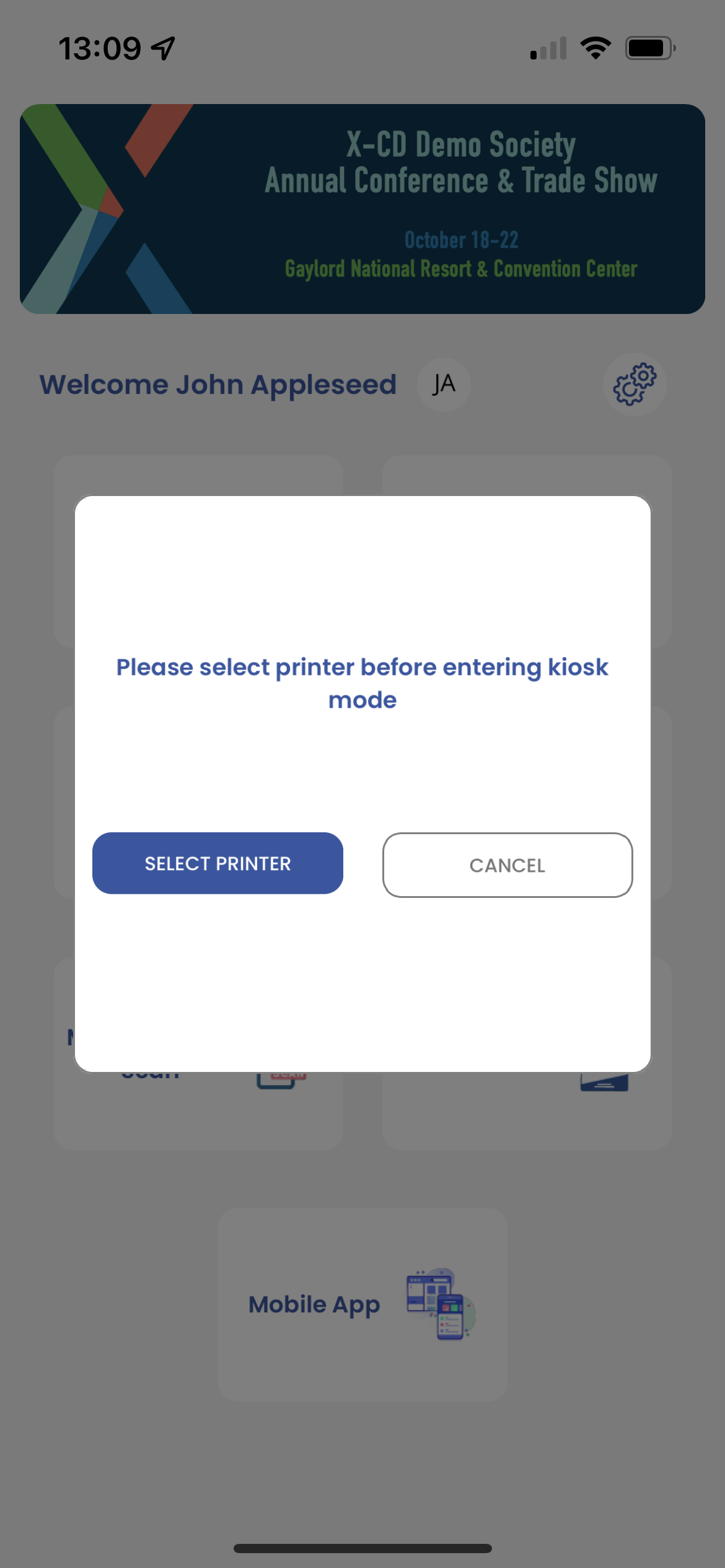Tap the location arrow beside the clock

[164, 48]
